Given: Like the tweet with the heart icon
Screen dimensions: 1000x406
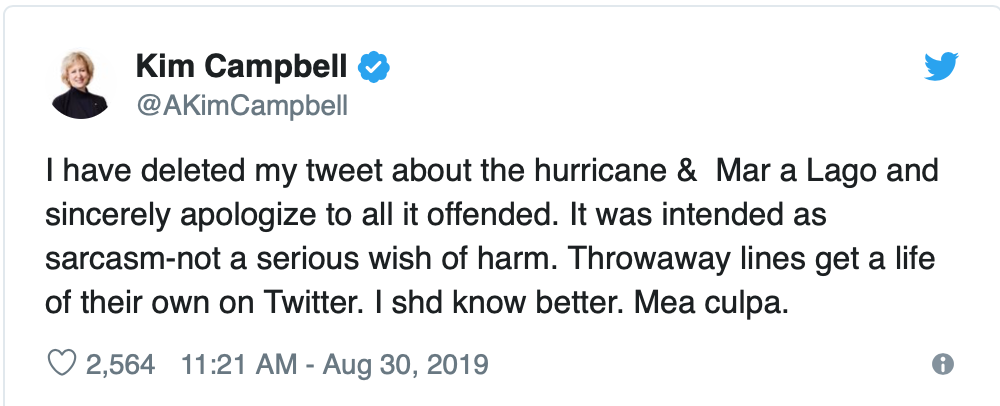Looking at the screenshot, I should (x=62, y=364).
